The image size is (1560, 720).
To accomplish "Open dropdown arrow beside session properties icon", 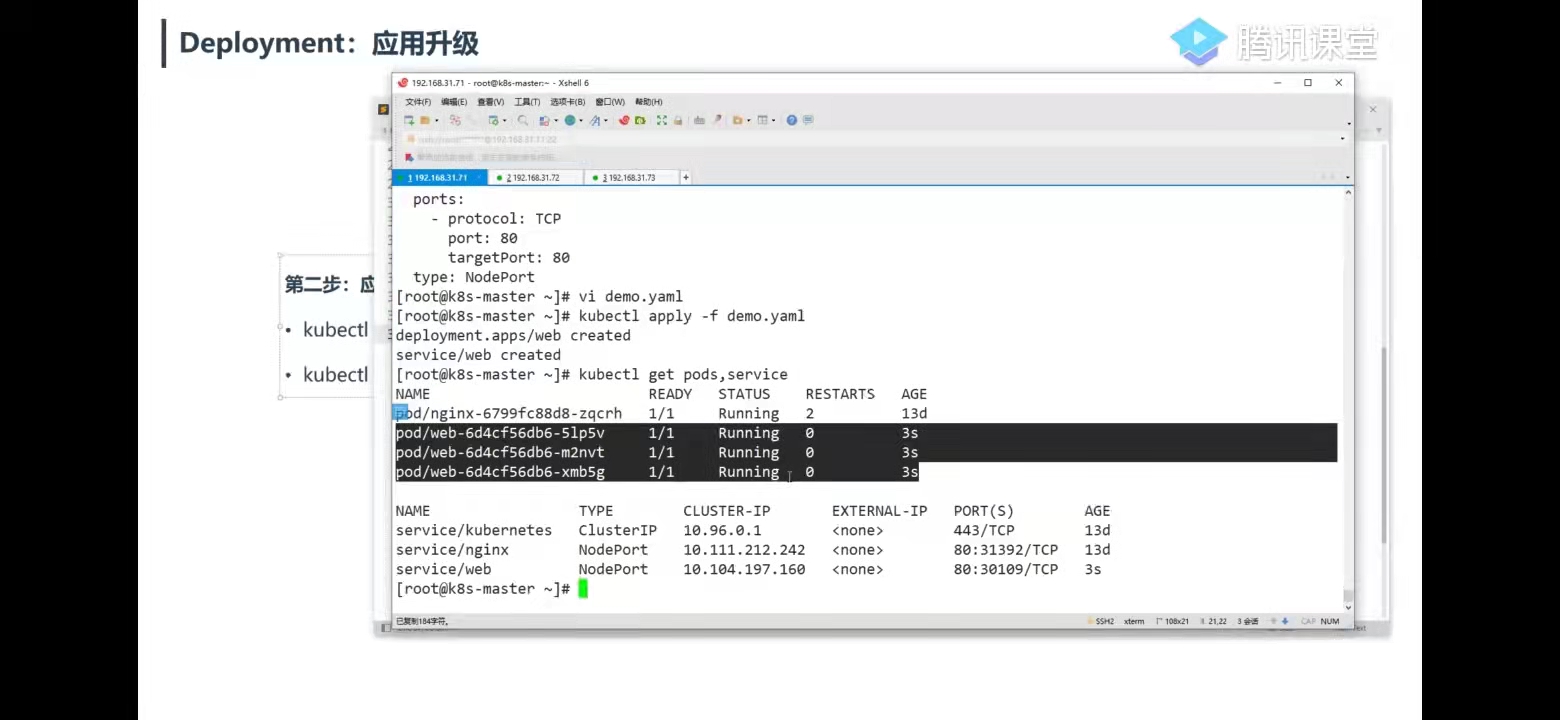I will [505, 121].
